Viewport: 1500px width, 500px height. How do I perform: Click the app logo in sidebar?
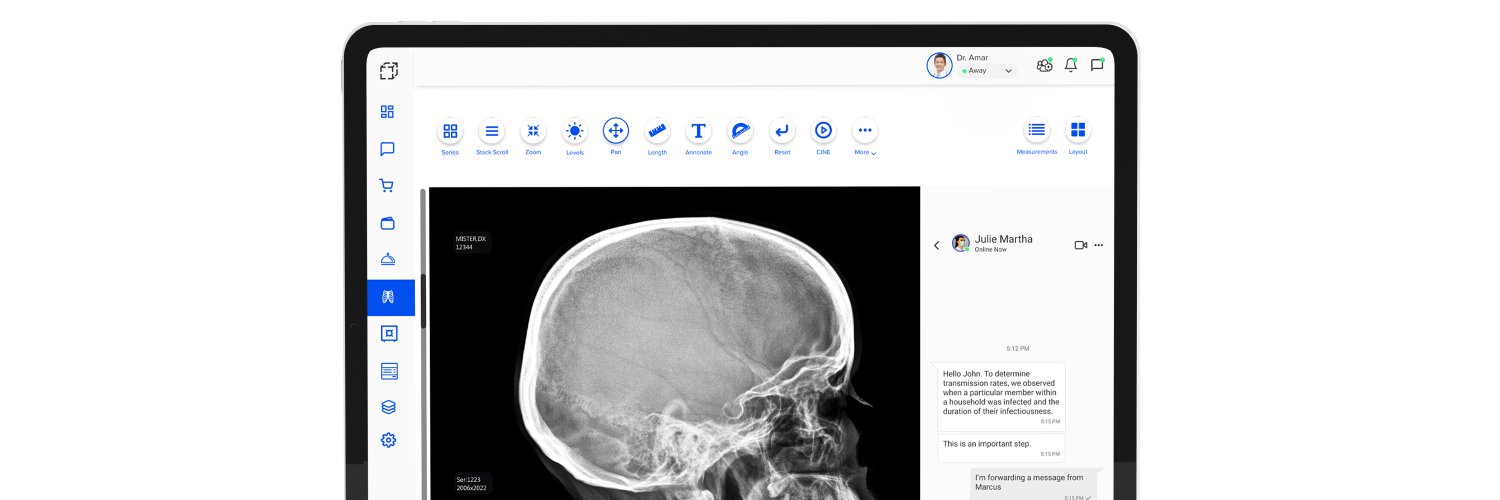coord(389,70)
